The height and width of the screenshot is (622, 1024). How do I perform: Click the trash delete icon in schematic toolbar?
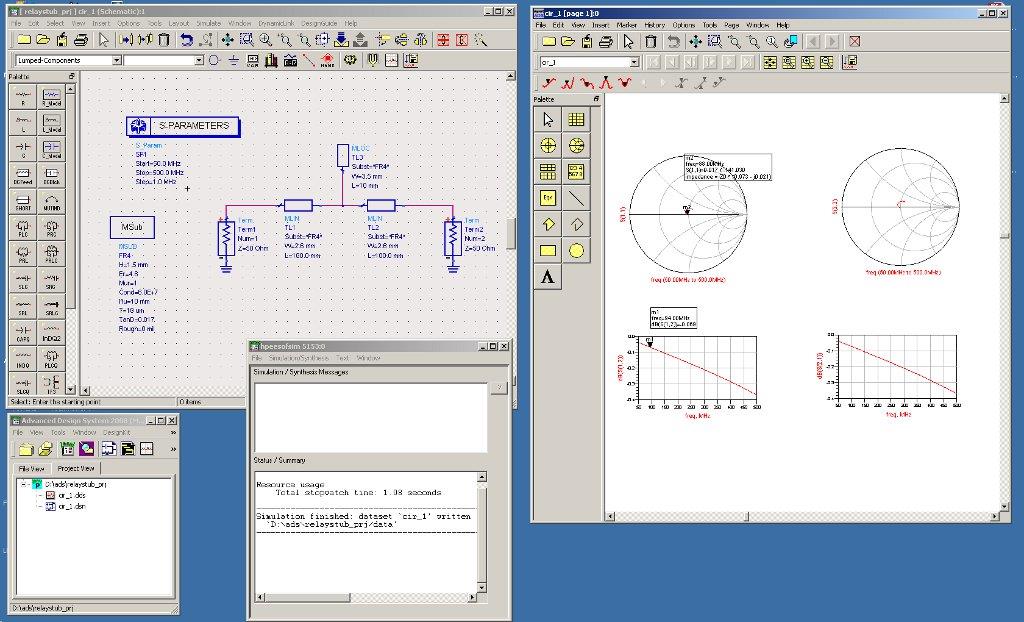[x=164, y=40]
